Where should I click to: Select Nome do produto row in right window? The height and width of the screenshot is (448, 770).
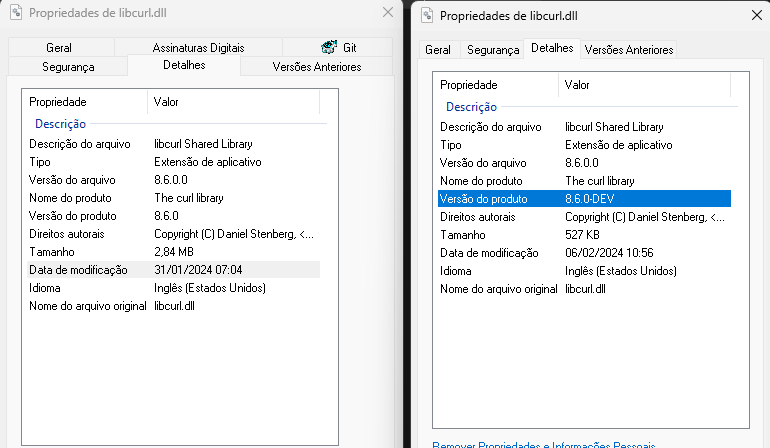point(584,181)
